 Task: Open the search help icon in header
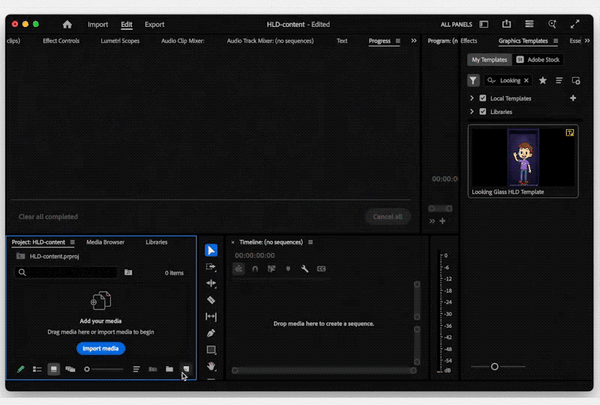tap(552, 24)
